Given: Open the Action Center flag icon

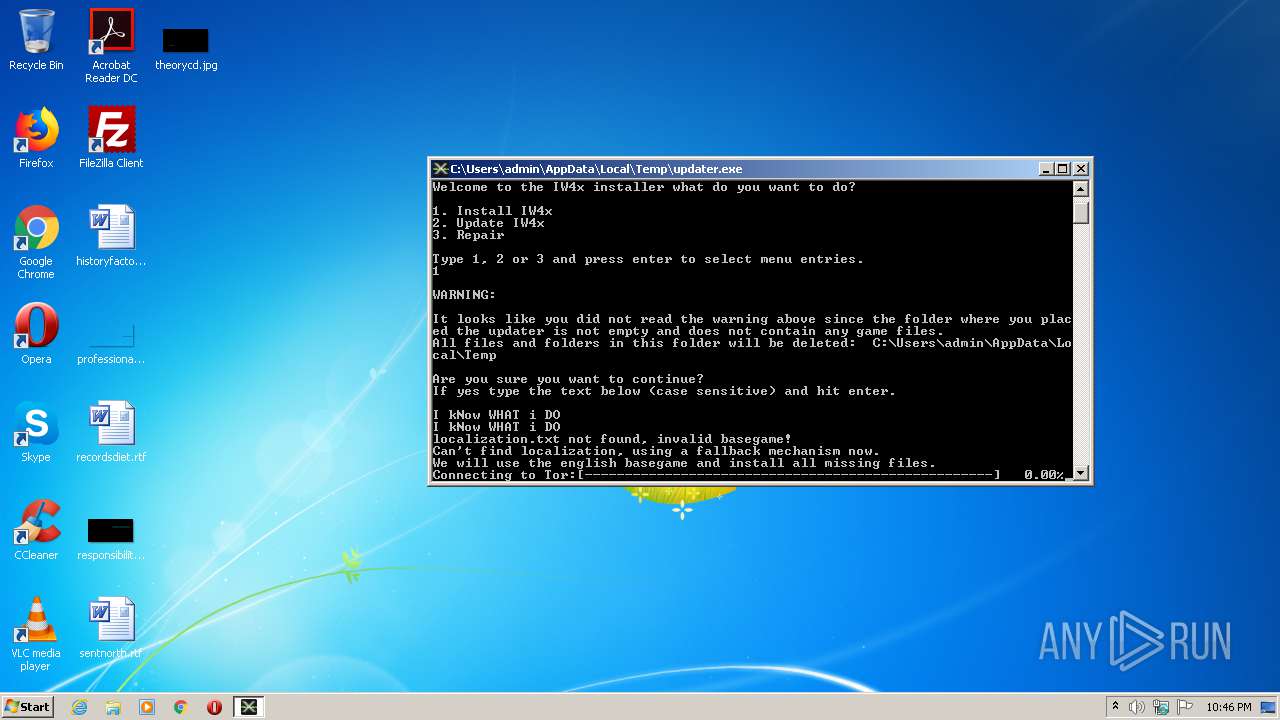Looking at the screenshot, I should click(x=1185, y=707).
